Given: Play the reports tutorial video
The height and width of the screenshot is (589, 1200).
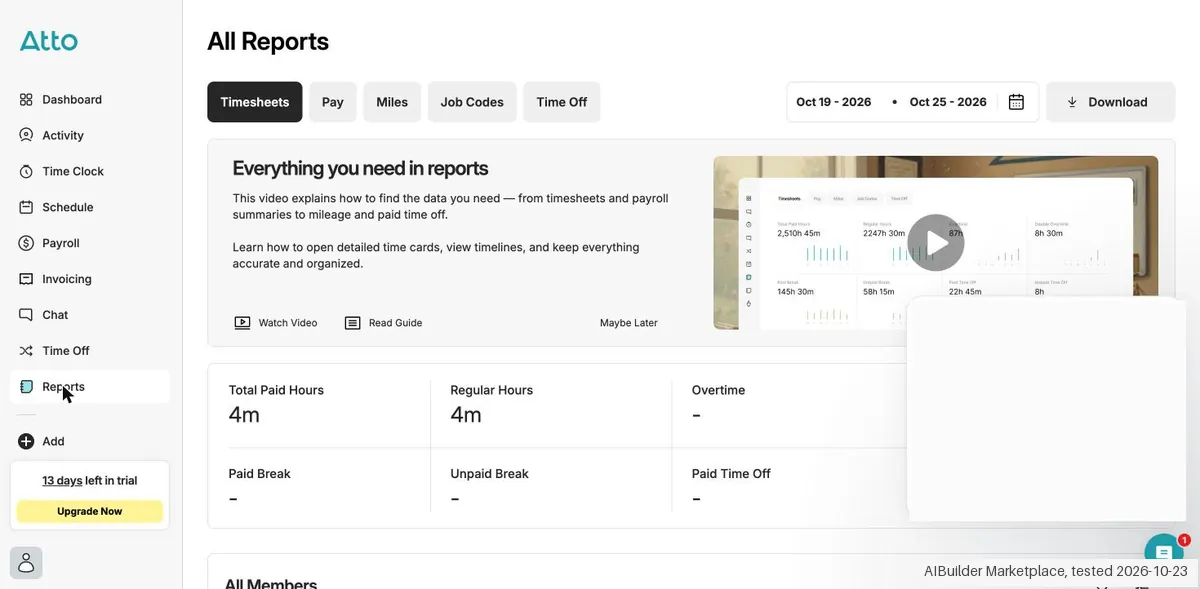Looking at the screenshot, I should tap(936, 243).
